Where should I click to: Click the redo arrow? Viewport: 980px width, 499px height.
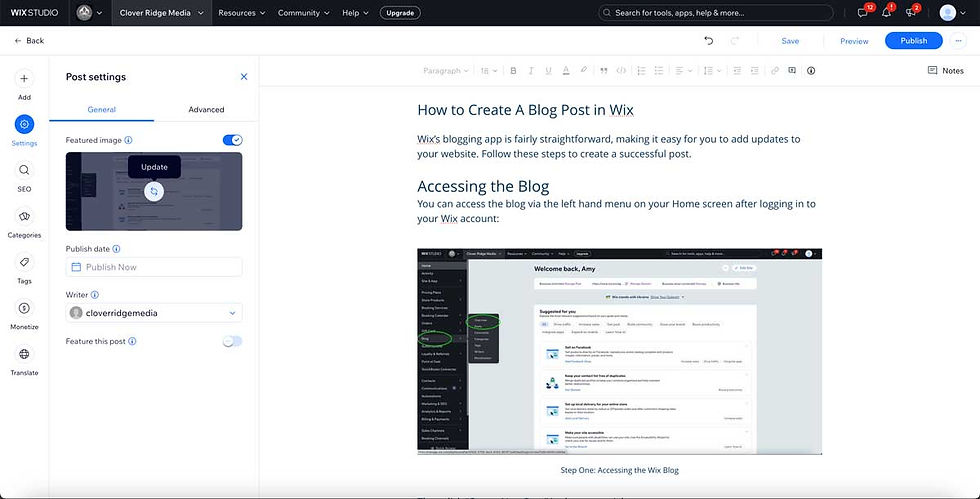735,41
